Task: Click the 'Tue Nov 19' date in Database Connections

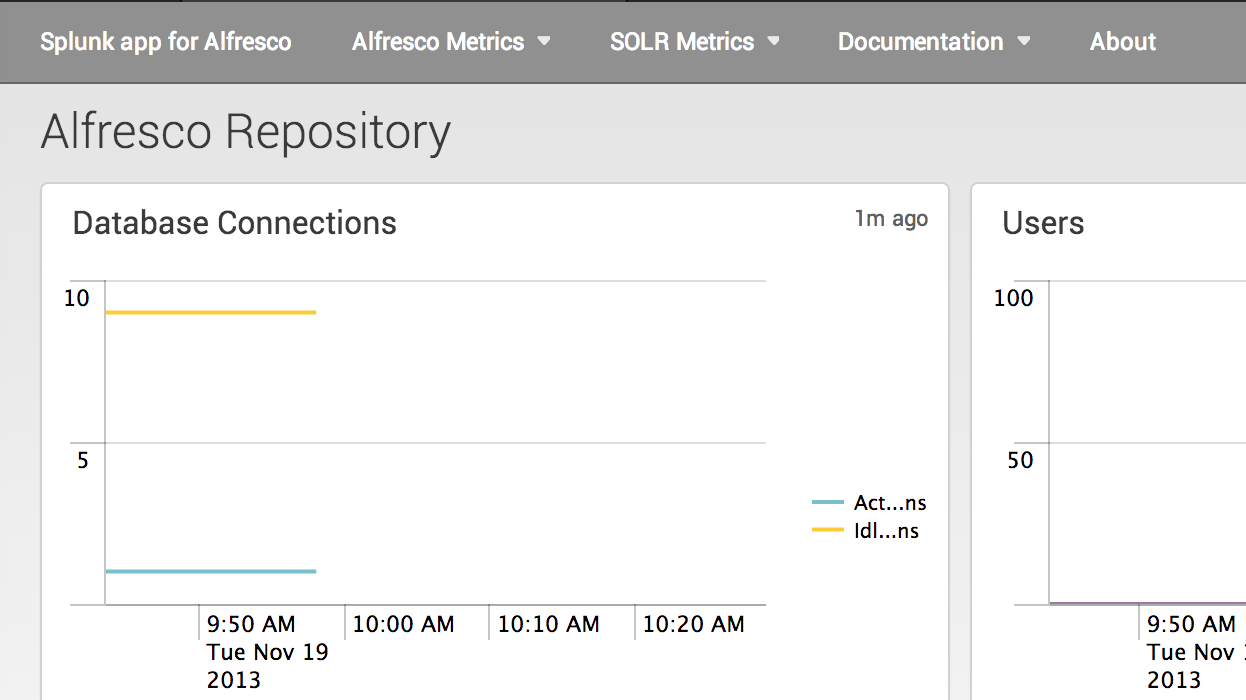Action: (x=268, y=653)
